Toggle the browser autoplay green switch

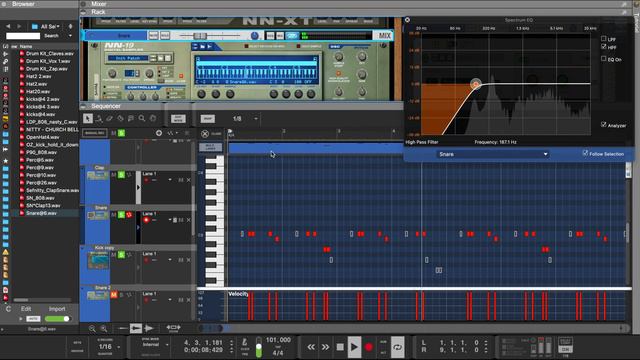click(x=57, y=319)
